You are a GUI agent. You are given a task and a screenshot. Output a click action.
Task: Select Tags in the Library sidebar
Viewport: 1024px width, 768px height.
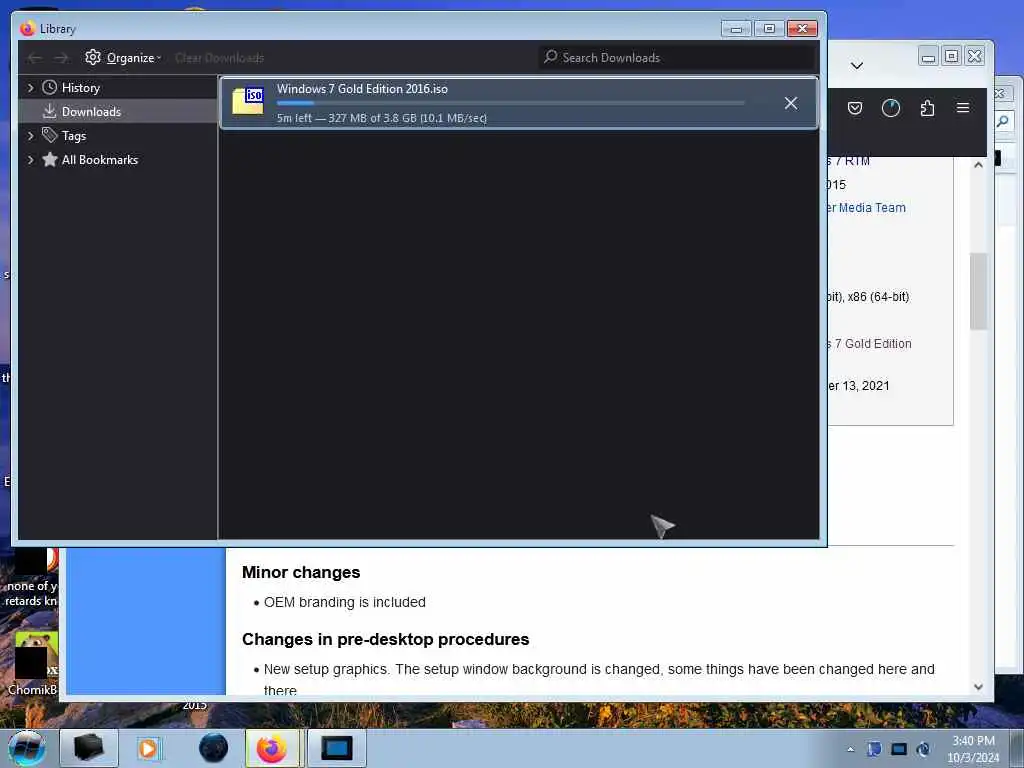pos(118,136)
